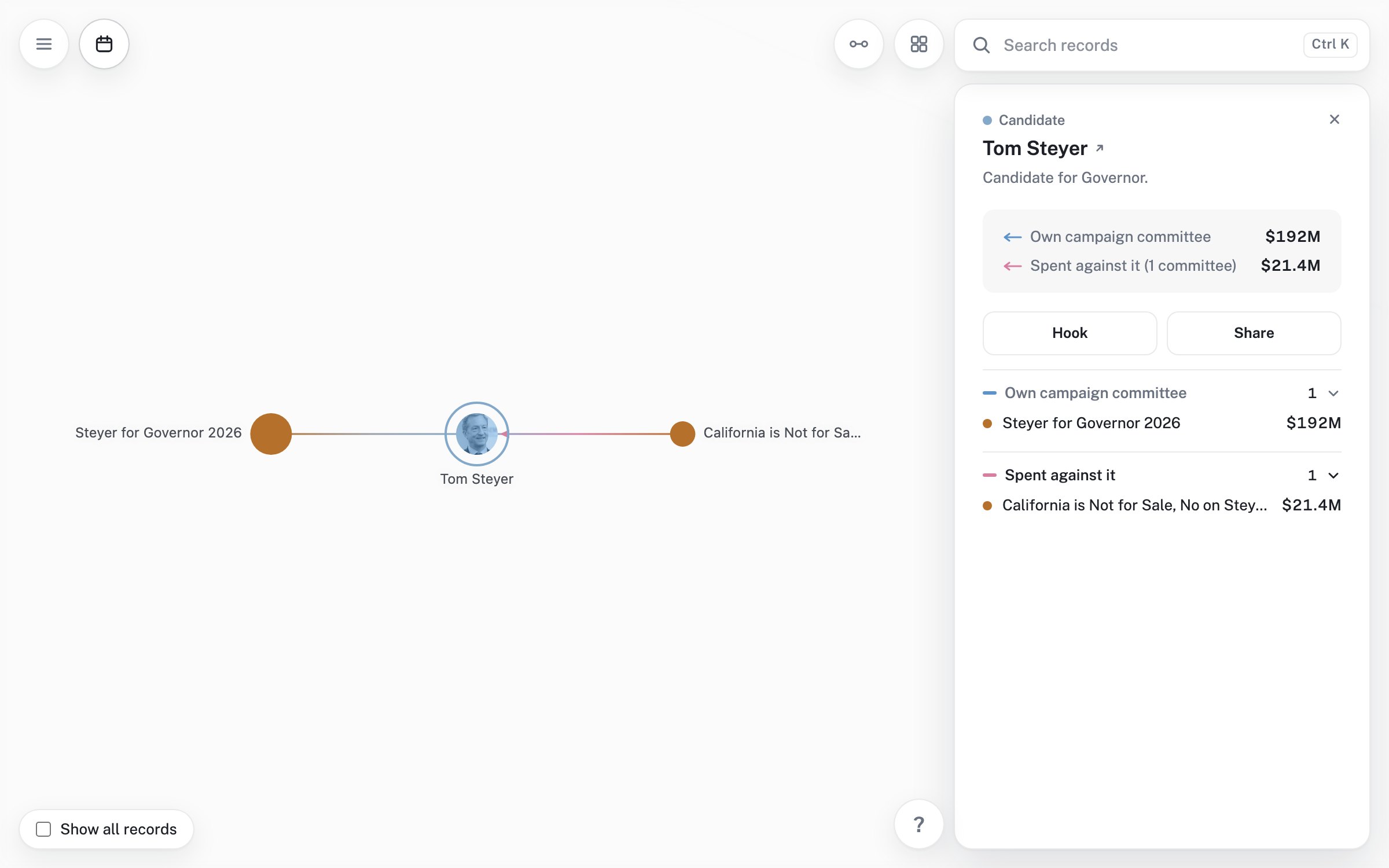Click the Share button
This screenshot has height=868, width=1389.
pos(1254,333)
